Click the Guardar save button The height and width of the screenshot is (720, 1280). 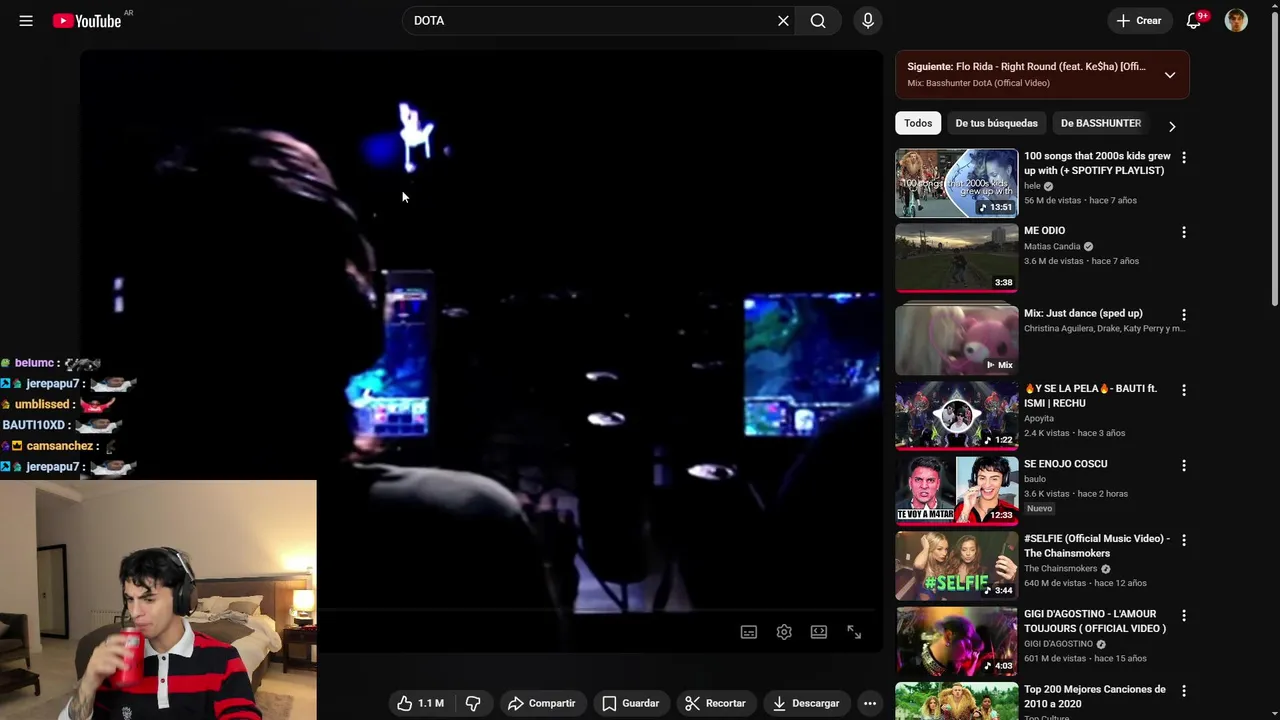pos(630,703)
